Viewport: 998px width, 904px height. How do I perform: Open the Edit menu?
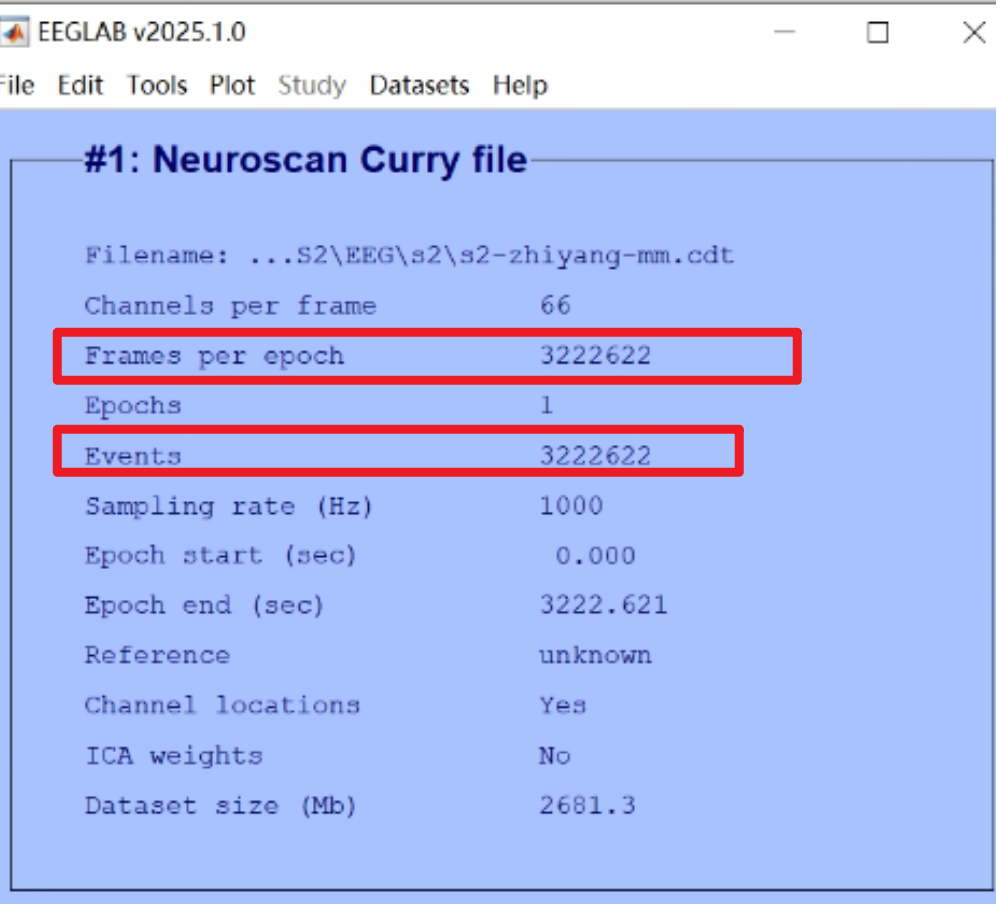coord(80,85)
